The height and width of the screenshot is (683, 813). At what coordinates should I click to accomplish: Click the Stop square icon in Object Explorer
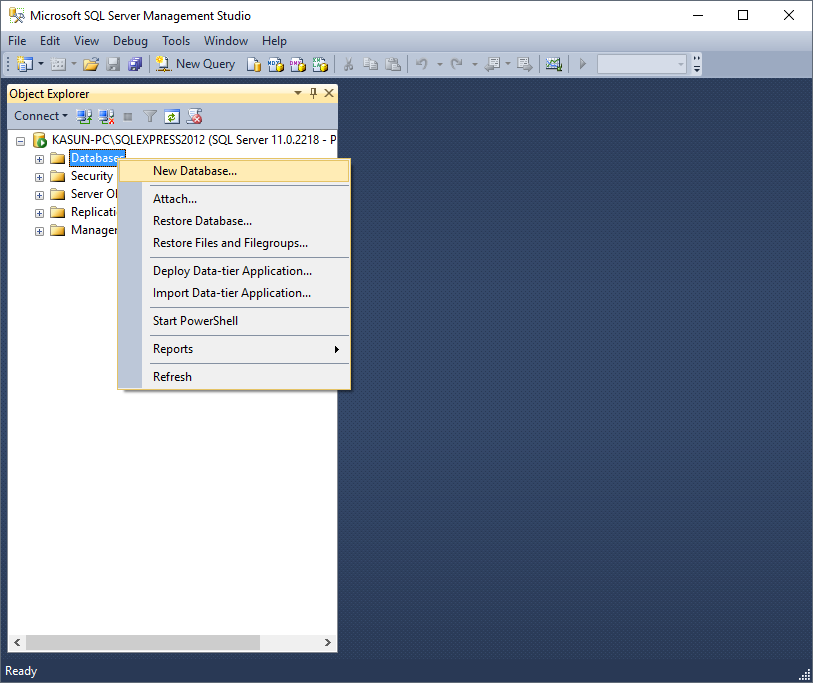[x=128, y=117]
